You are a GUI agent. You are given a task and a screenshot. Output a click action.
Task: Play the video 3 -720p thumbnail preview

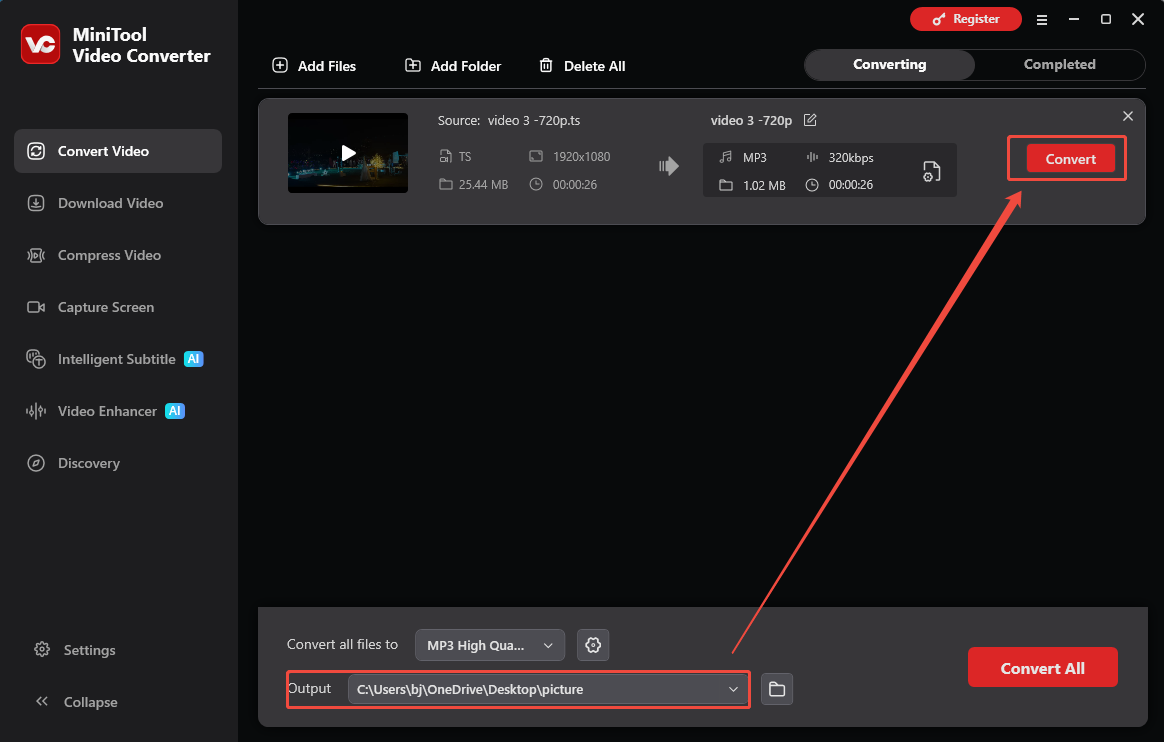[348, 153]
